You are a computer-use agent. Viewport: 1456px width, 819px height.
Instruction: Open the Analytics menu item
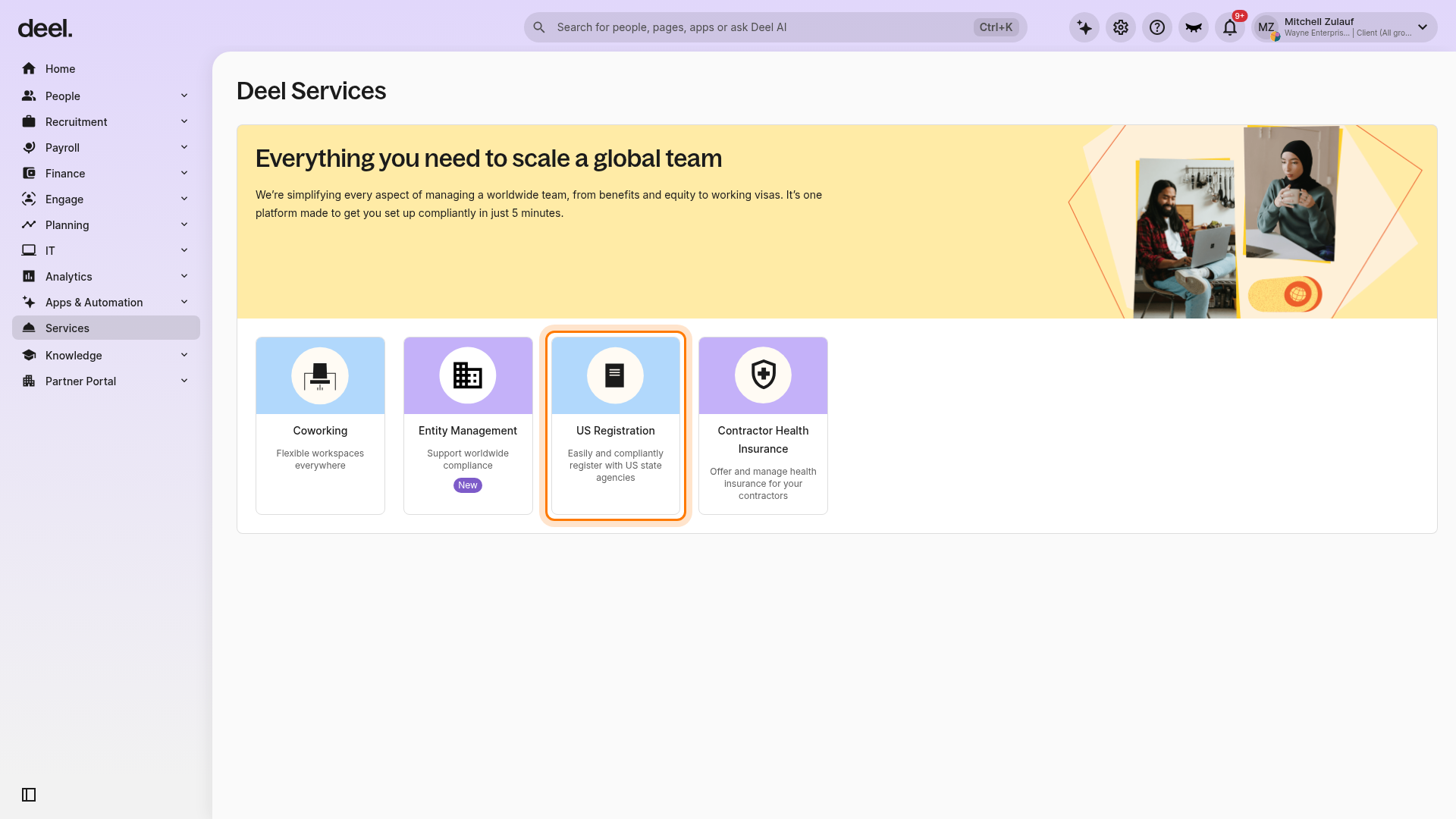[106, 277]
